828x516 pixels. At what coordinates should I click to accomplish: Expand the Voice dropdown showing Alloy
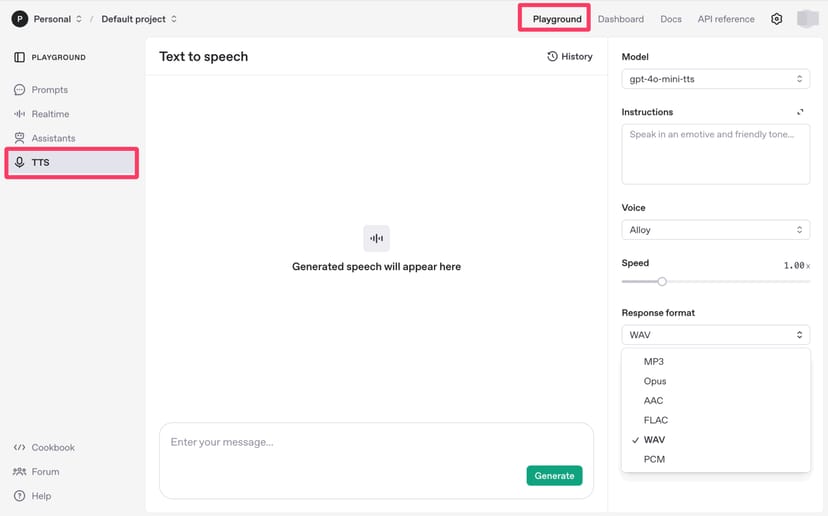coord(715,230)
